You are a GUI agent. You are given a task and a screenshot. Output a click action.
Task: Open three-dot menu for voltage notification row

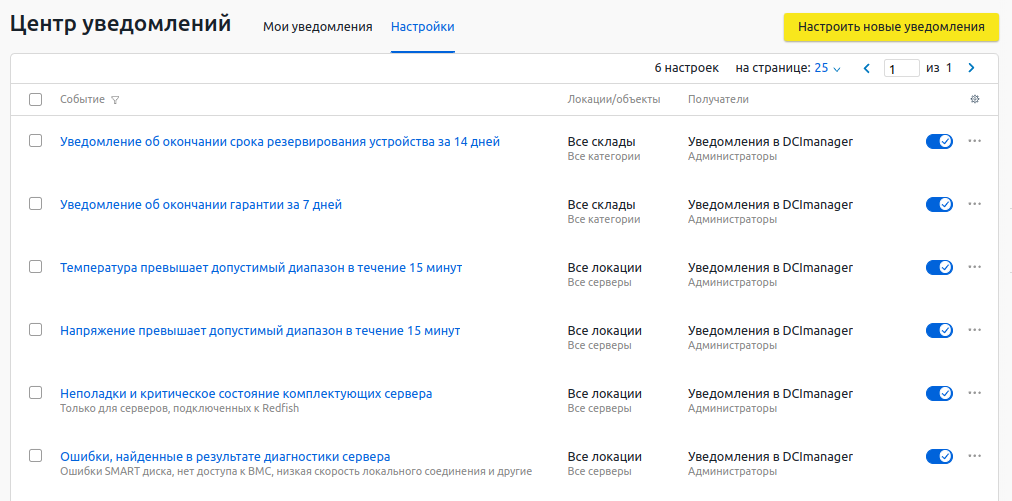[975, 330]
